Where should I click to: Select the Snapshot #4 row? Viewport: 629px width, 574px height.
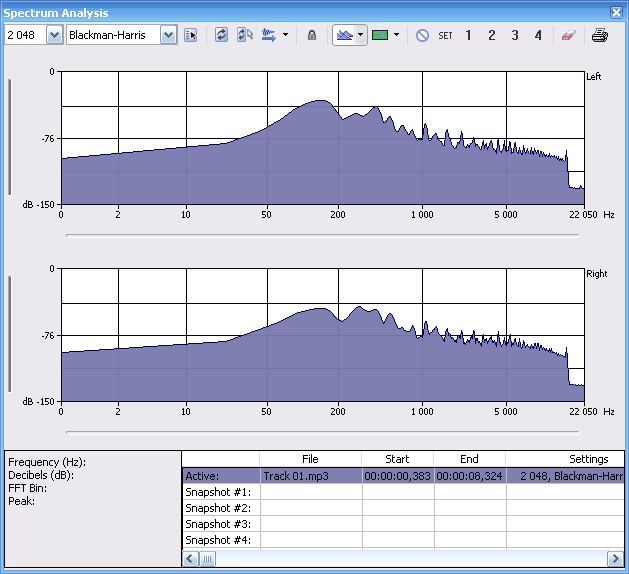403,540
